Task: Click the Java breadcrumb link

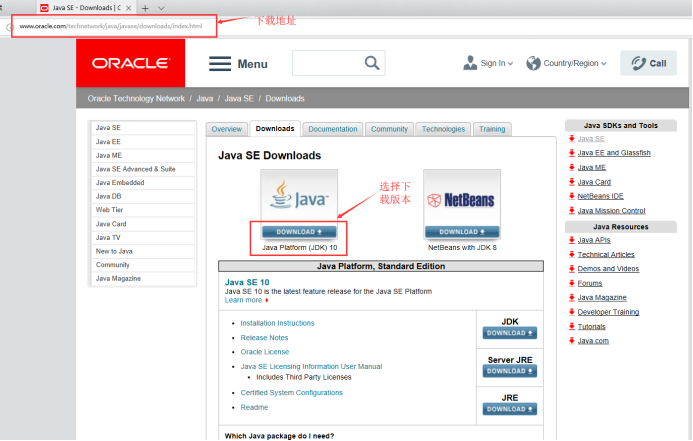Action: 205,99
